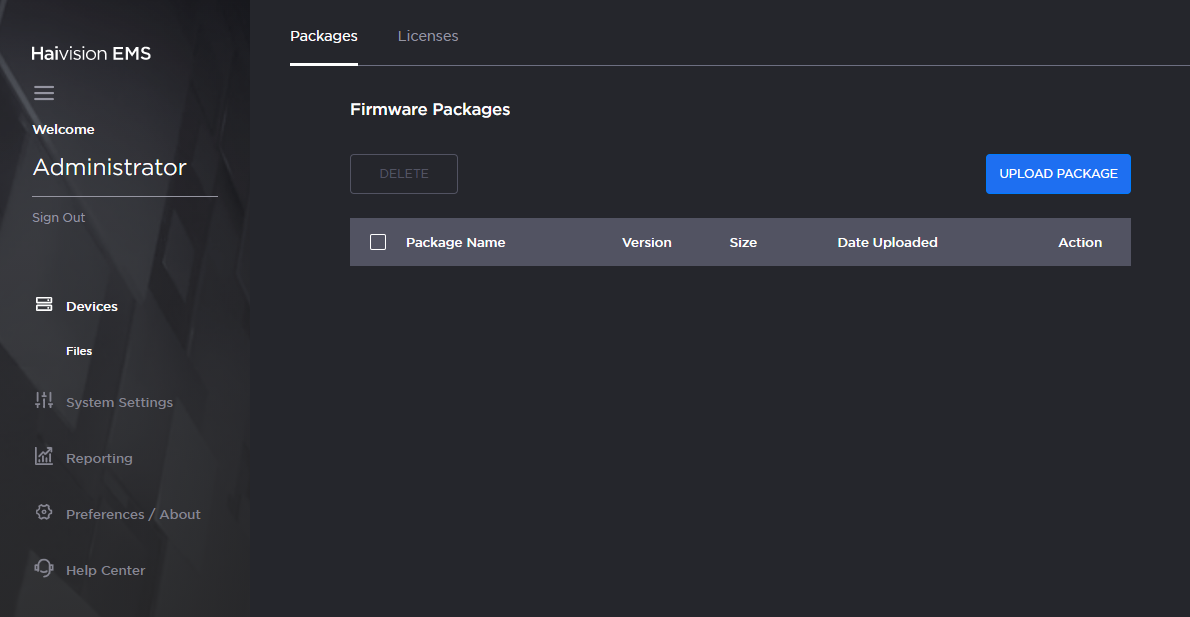Select the Devices icon in the sidebar
The width and height of the screenshot is (1190, 617).
click(x=44, y=304)
